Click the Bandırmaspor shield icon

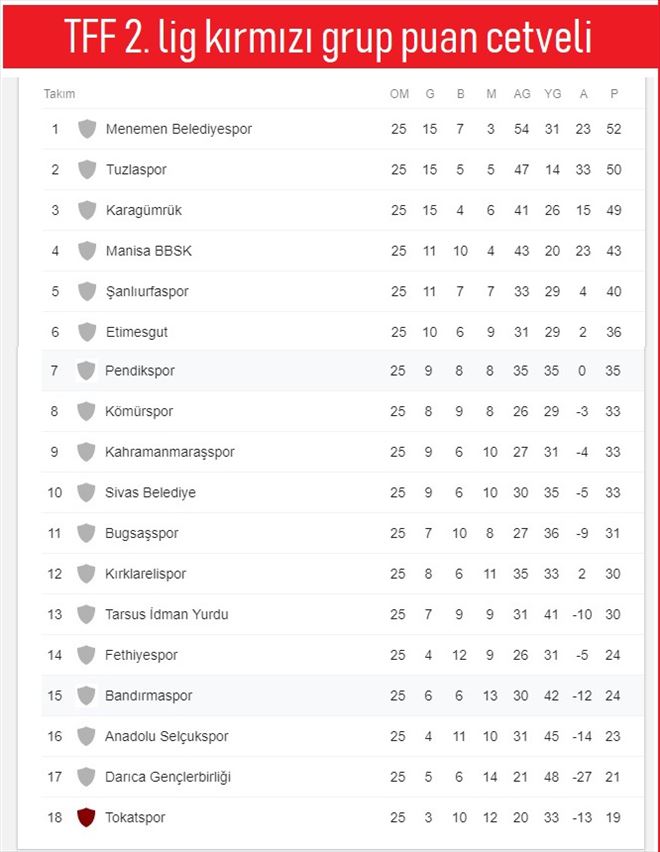click(86, 695)
